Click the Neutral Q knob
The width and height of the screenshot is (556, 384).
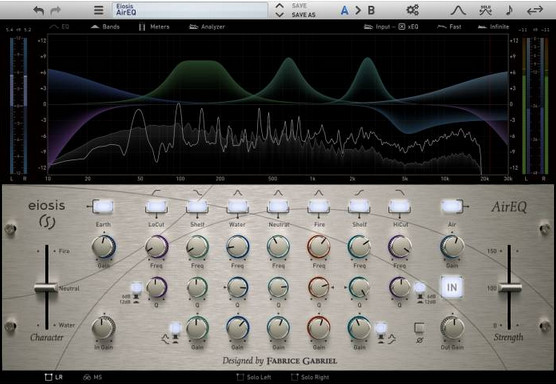coord(278,287)
